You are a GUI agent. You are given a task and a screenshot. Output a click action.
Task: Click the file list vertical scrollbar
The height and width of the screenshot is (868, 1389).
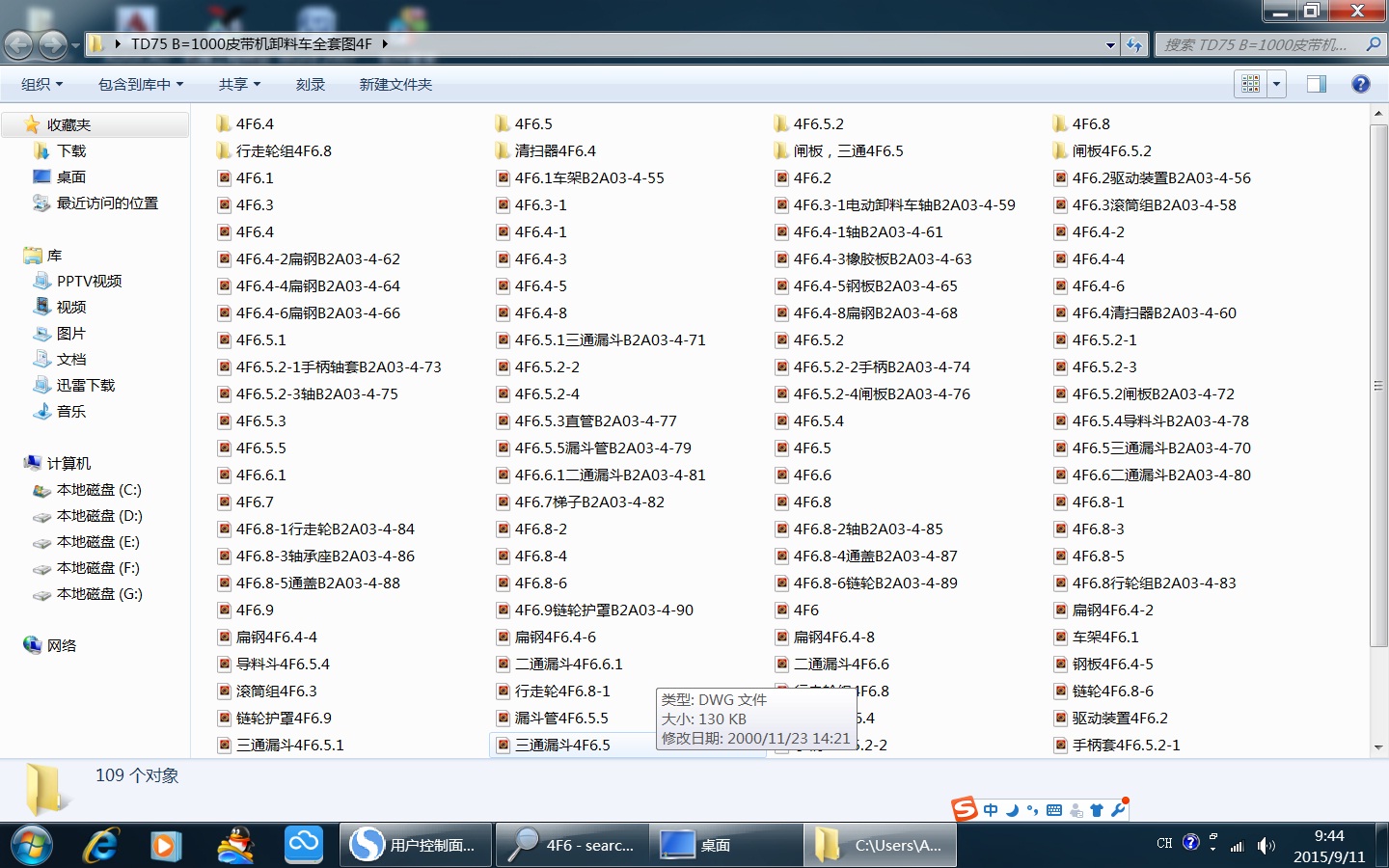1377,386
